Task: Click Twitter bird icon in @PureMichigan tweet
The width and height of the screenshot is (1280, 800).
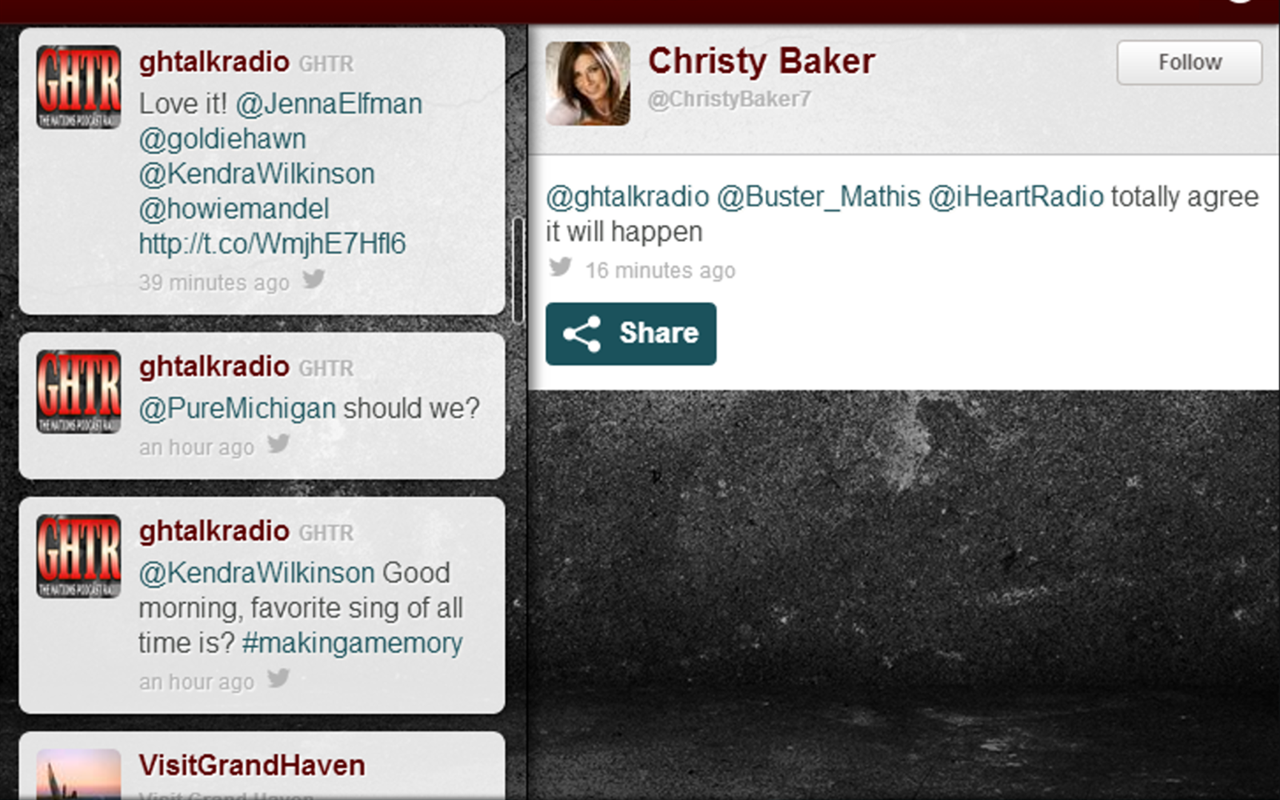Action: (x=279, y=444)
